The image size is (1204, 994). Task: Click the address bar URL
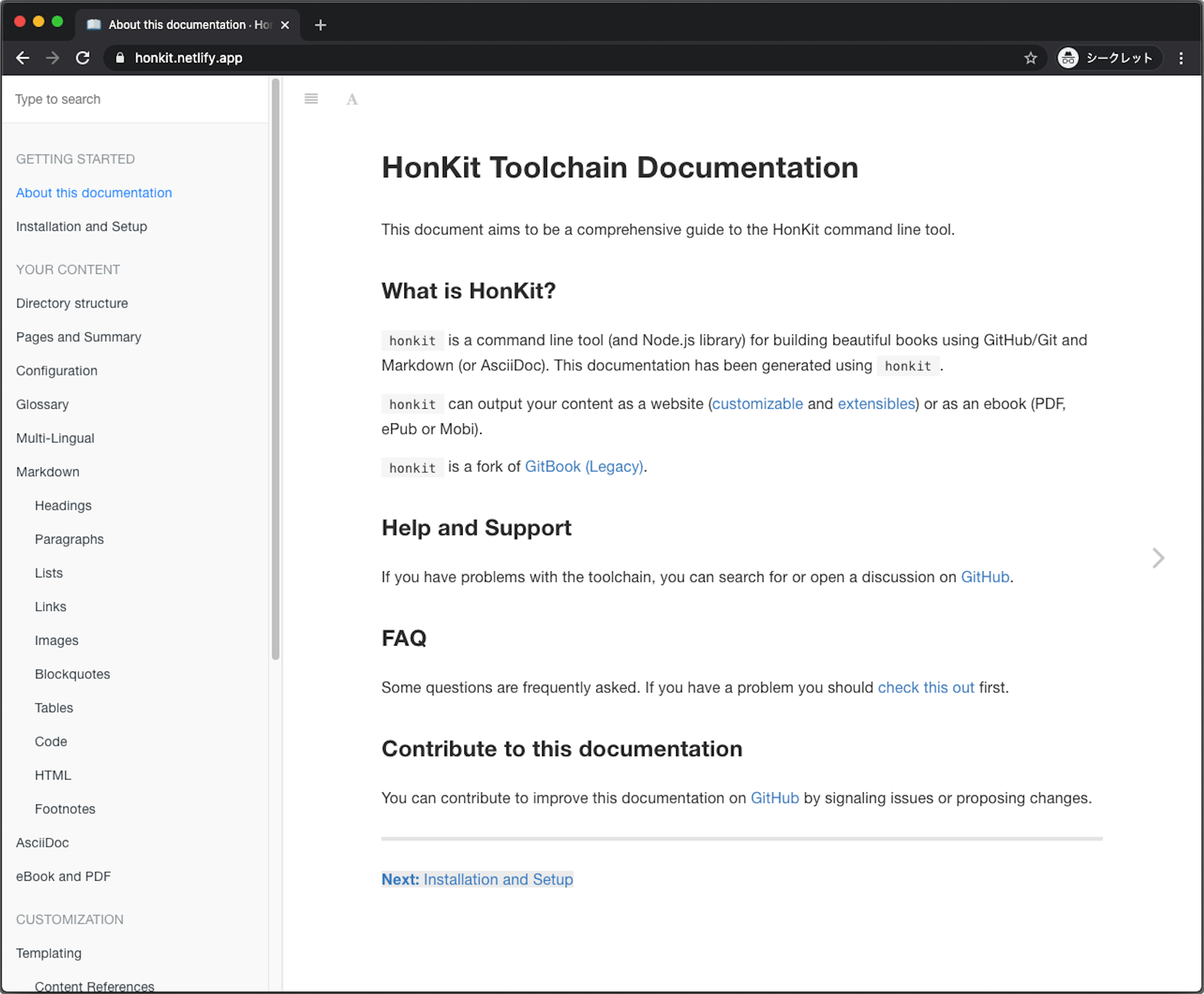(189, 58)
